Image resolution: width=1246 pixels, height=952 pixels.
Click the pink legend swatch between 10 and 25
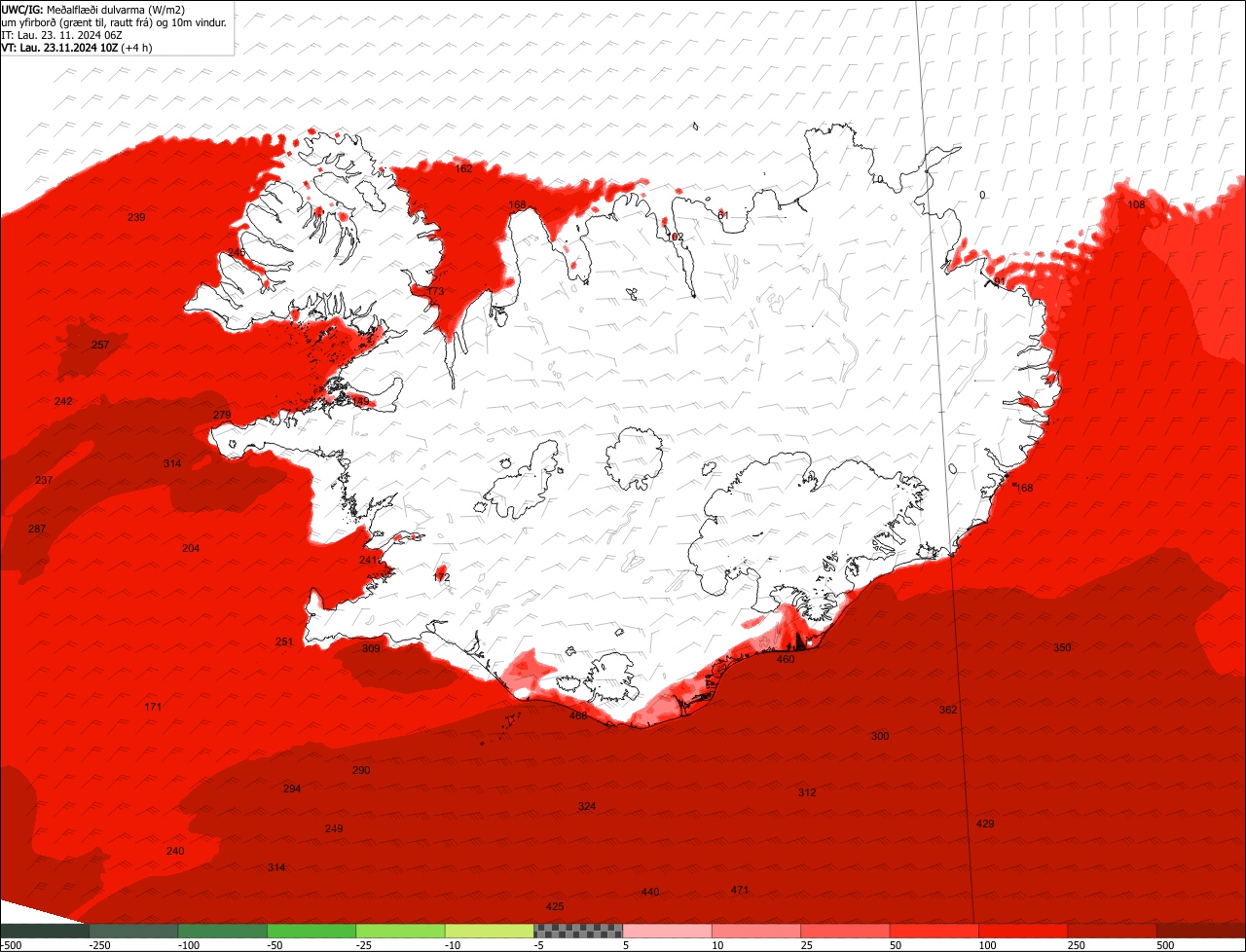pyautogui.click(x=756, y=931)
